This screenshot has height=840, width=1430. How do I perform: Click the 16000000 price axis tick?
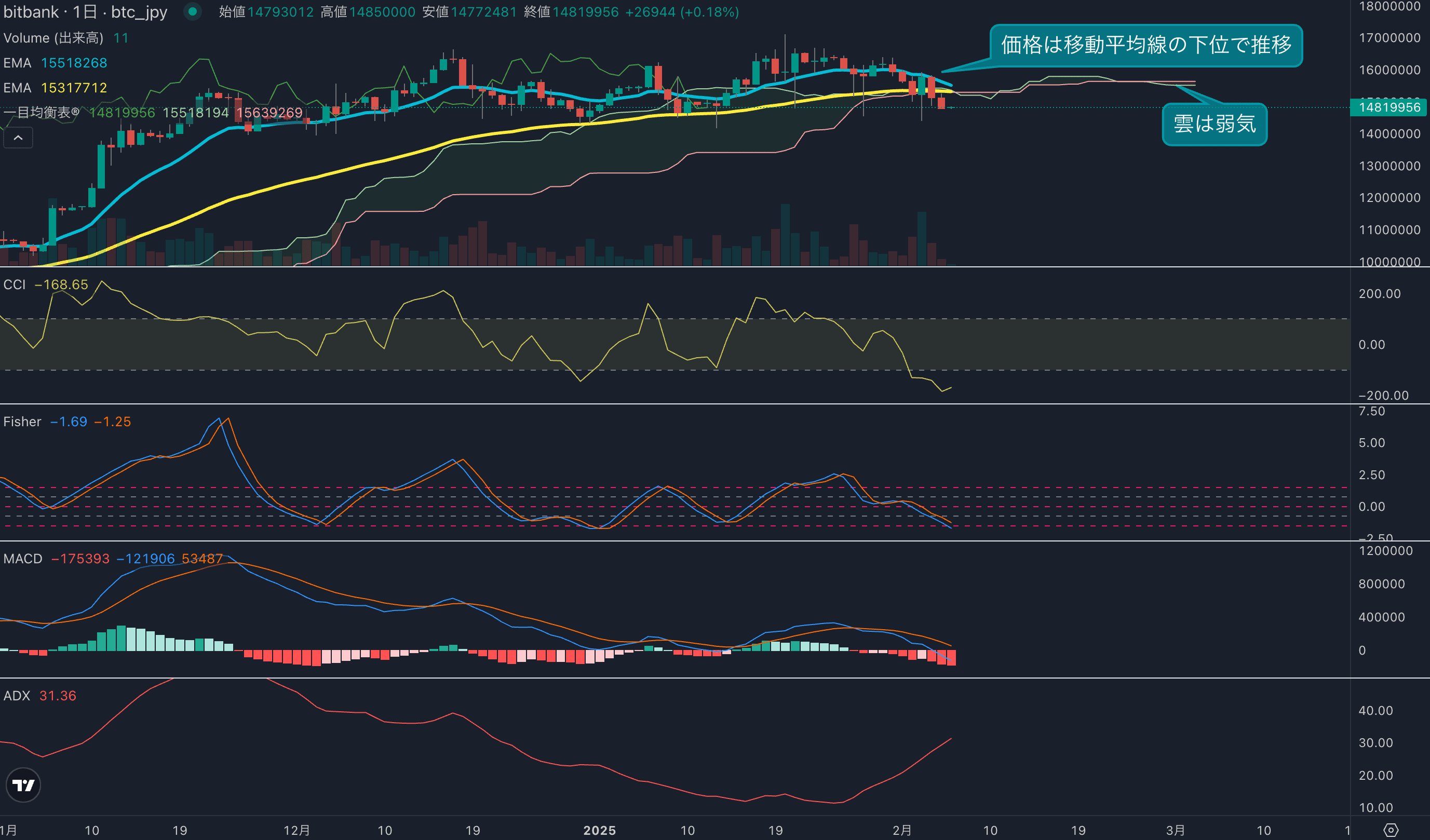pos(1388,70)
